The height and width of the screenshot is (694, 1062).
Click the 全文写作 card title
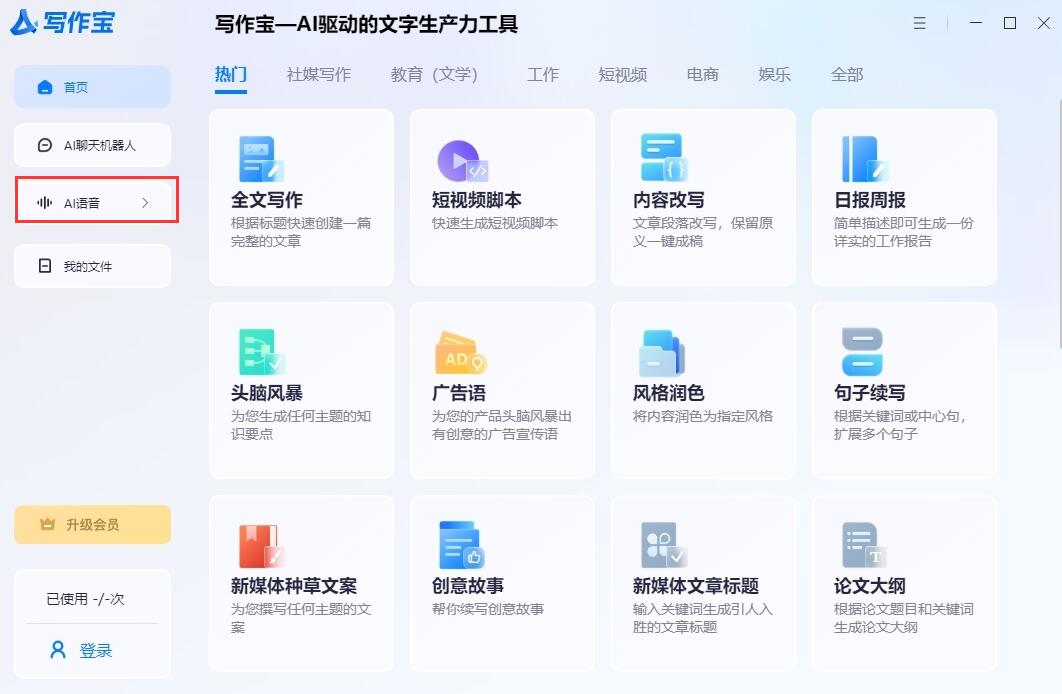coord(267,200)
